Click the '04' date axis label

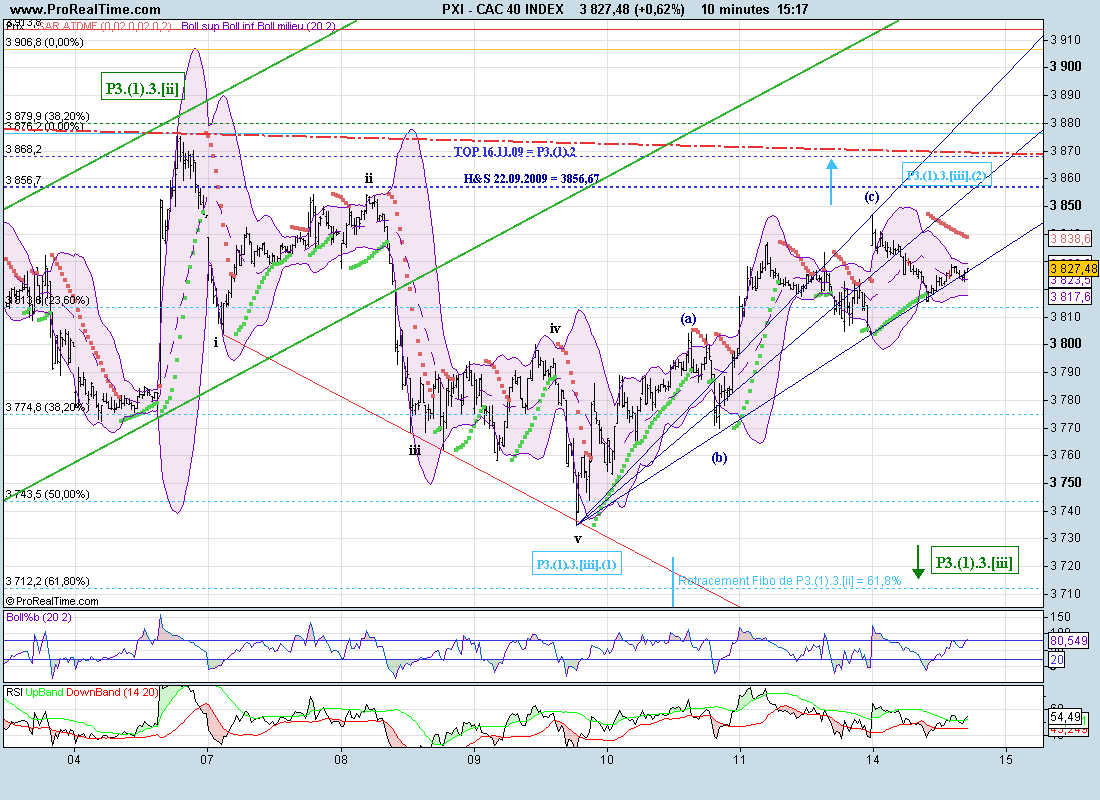74,759
